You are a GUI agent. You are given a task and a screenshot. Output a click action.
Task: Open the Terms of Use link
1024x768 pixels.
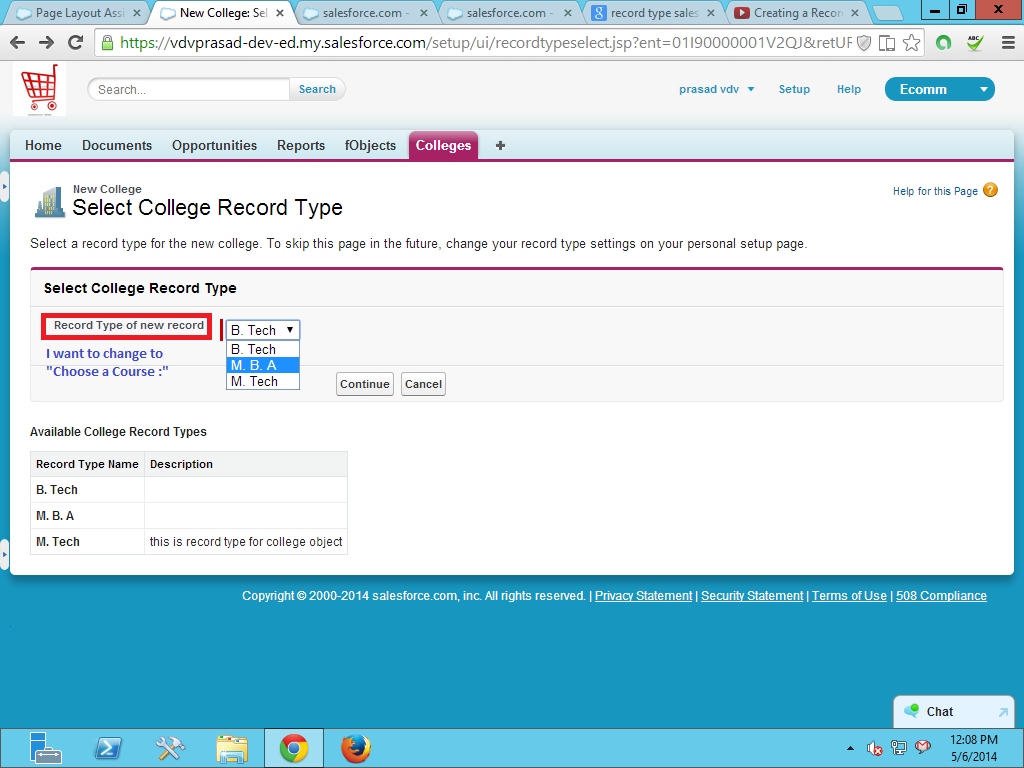pyautogui.click(x=849, y=596)
